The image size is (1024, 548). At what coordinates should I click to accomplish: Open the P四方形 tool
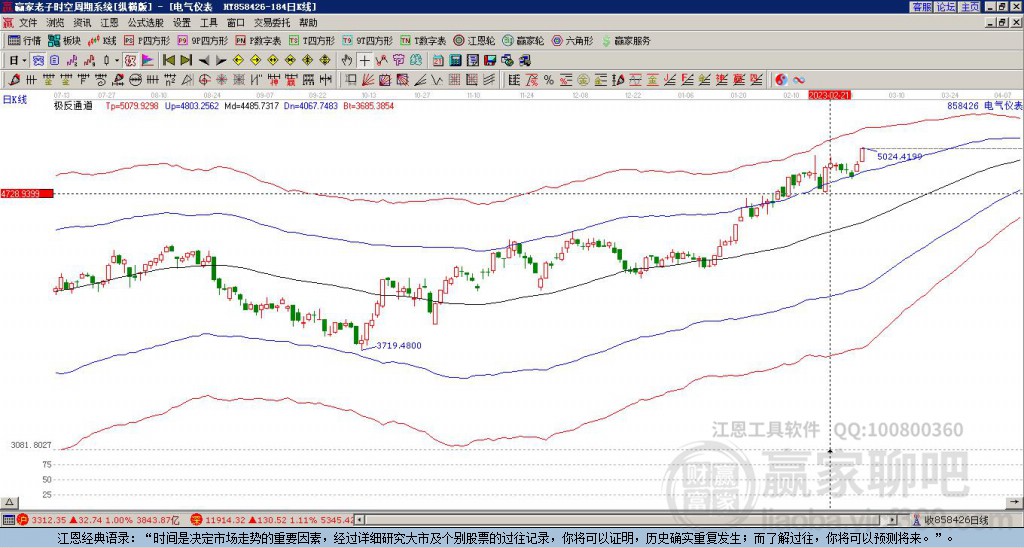coord(148,40)
